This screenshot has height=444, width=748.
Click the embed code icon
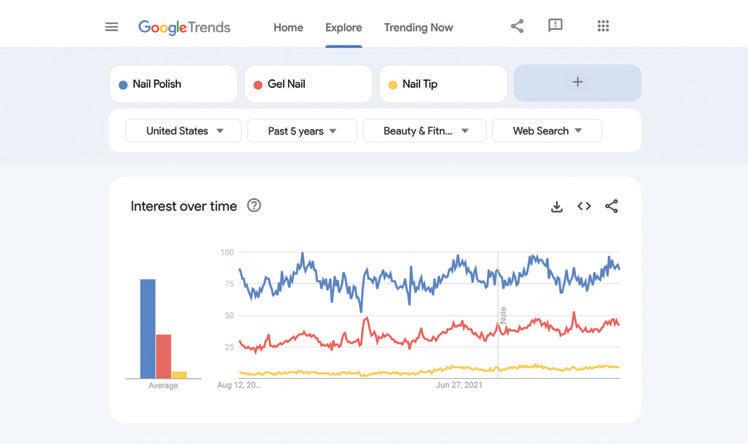[584, 206]
